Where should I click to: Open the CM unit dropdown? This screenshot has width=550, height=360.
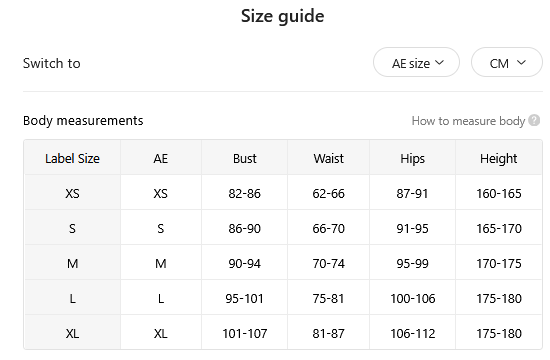(x=507, y=62)
